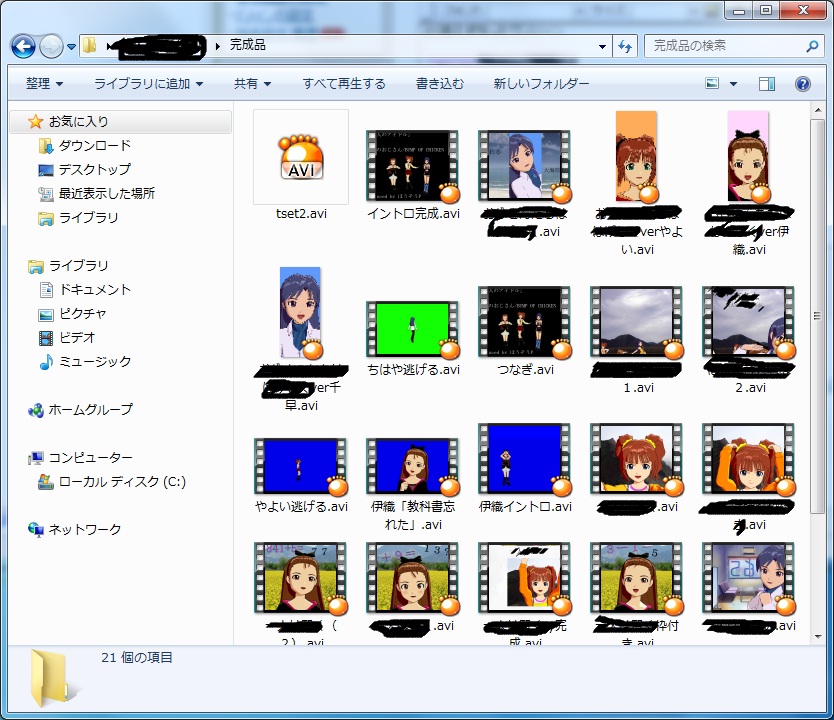Toggle the preview pane button
834x720 pixels.
766,83
